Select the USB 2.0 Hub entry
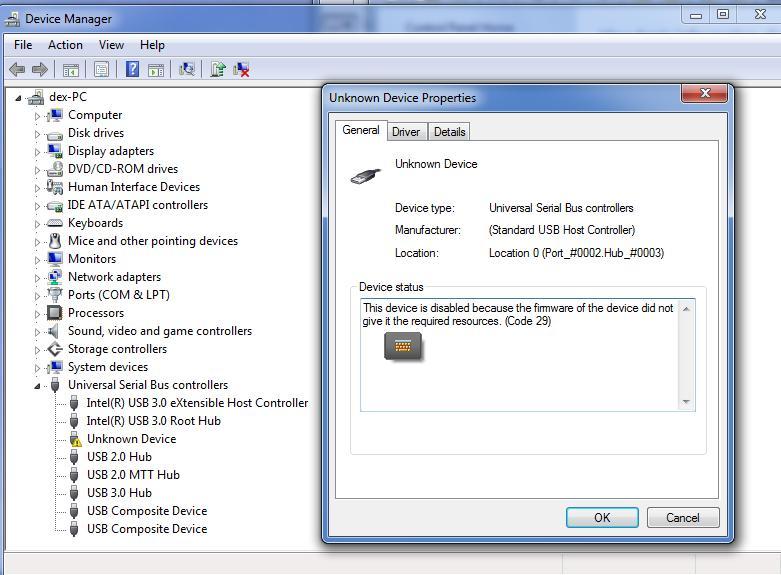The width and height of the screenshot is (781, 575). pyautogui.click(x=120, y=457)
